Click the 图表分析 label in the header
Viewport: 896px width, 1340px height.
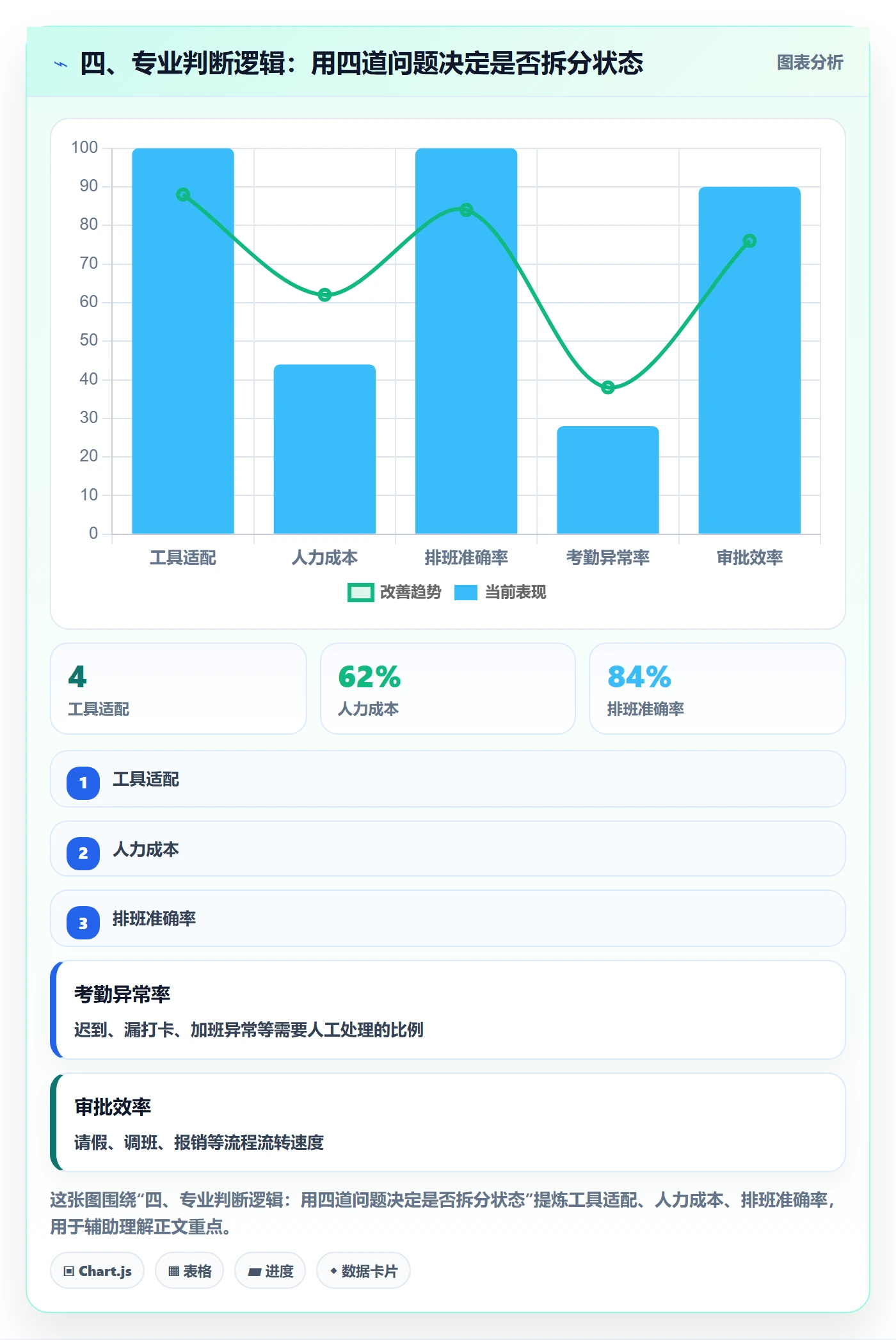[x=810, y=63]
